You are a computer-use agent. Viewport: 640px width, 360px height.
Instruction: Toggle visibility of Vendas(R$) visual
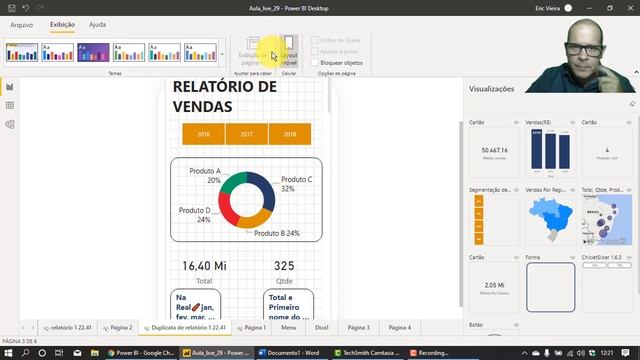[x=572, y=122]
